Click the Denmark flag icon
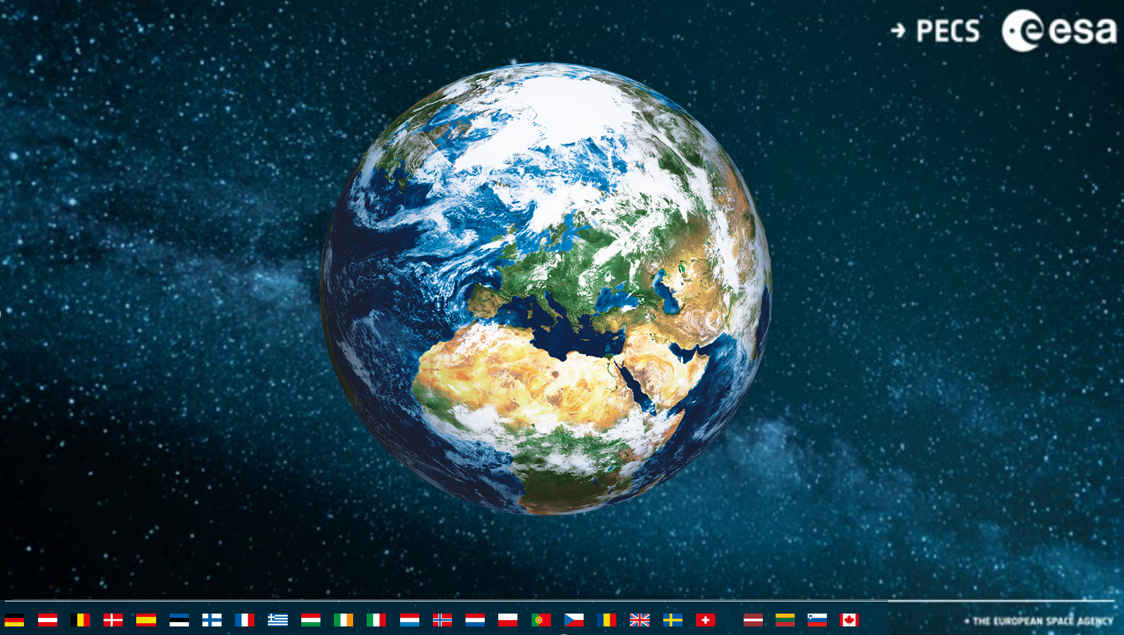The image size is (1124, 635). [113, 620]
